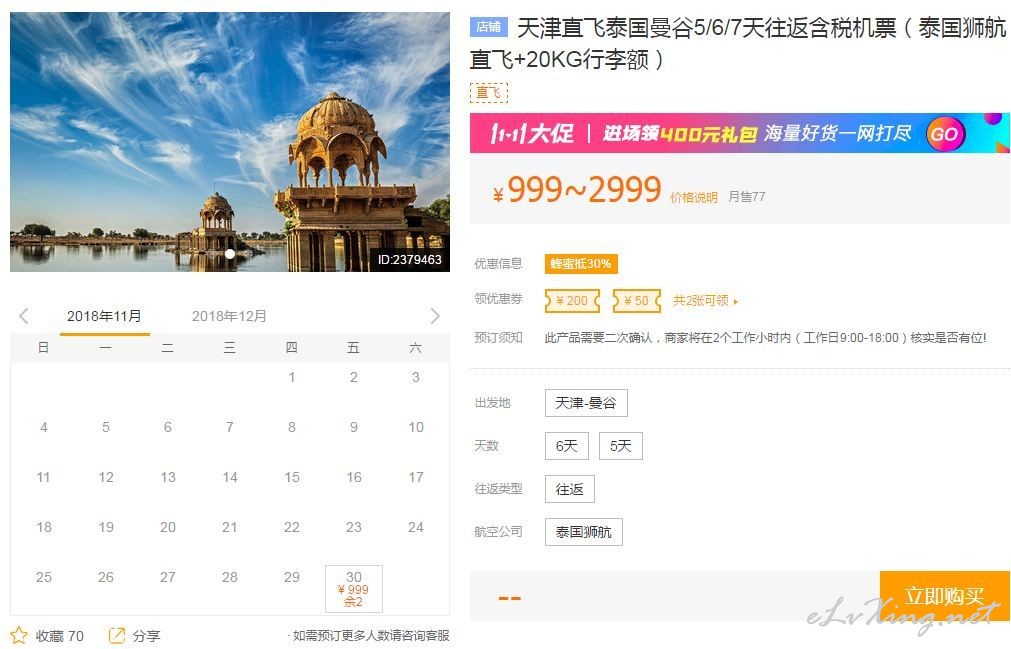
Task: Click date 7 in the calendar
Action: coord(230,427)
